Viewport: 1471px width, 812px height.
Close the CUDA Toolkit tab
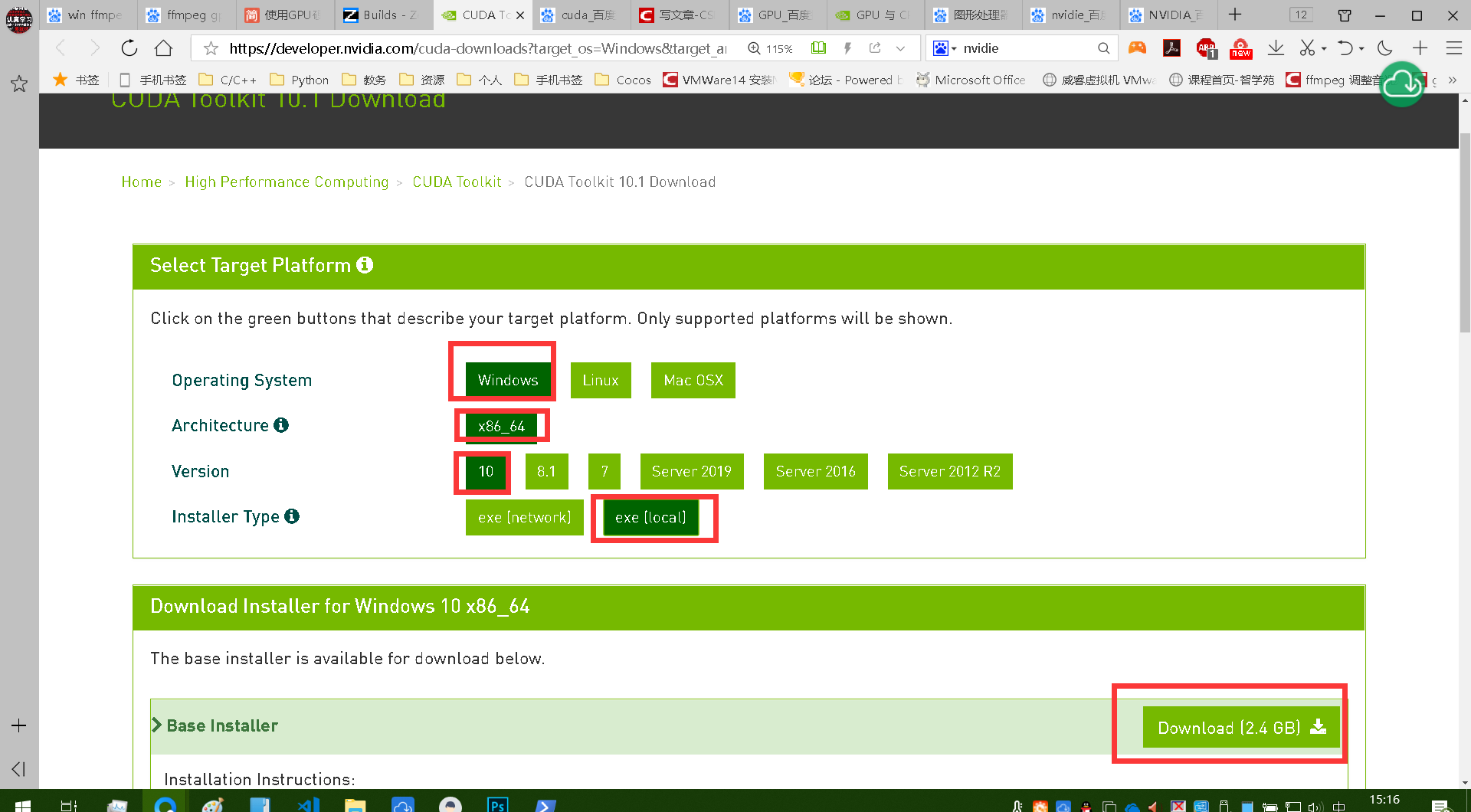[x=520, y=15]
